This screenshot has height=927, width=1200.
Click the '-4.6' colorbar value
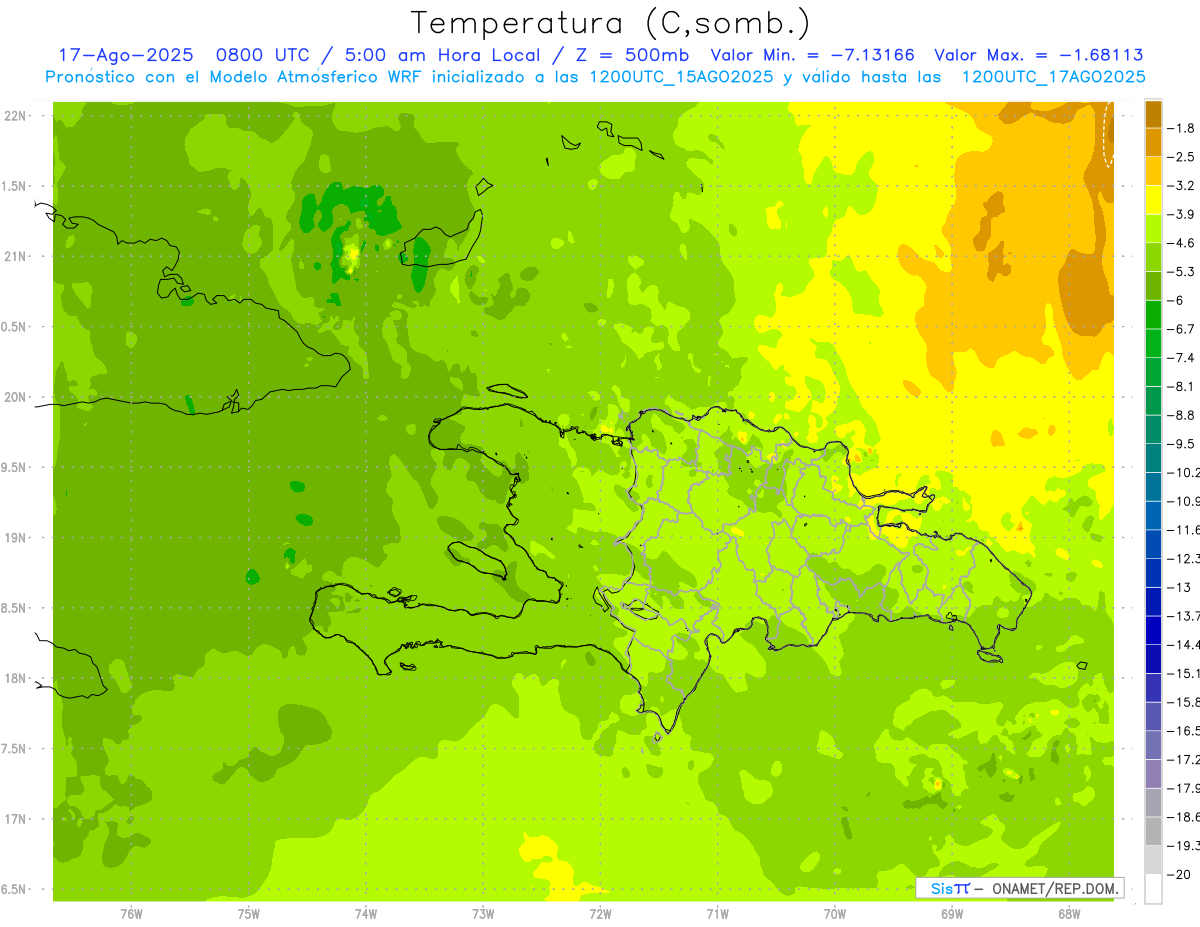[x=1183, y=243]
